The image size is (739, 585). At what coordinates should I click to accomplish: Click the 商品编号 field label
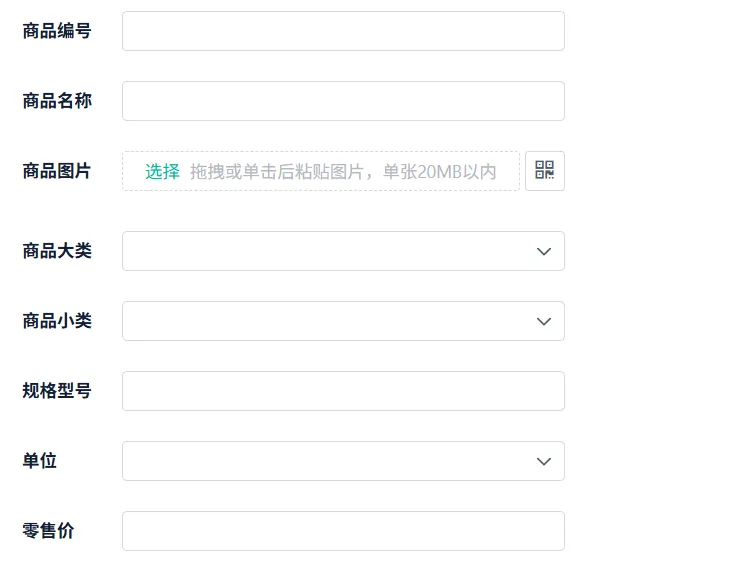[57, 31]
